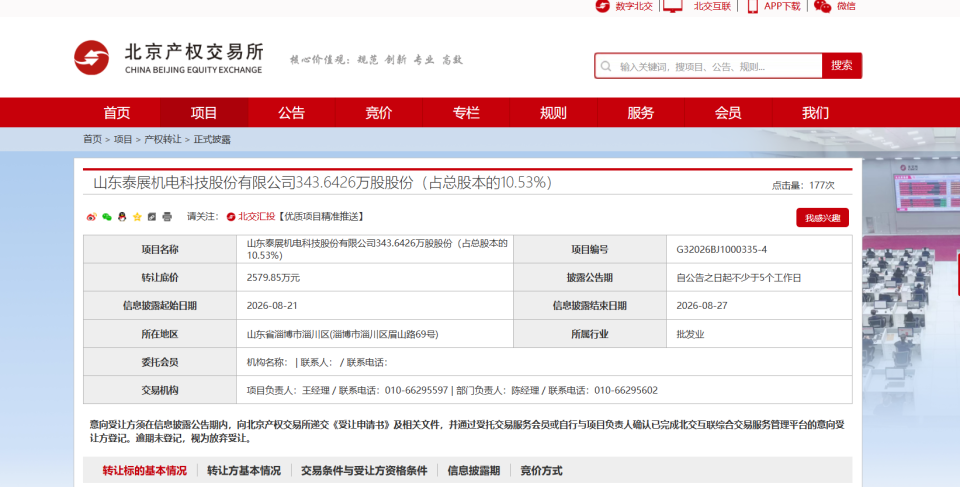960x487 pixels.
Task: Open the 公告 navigation menu
Action: [291, 113]
